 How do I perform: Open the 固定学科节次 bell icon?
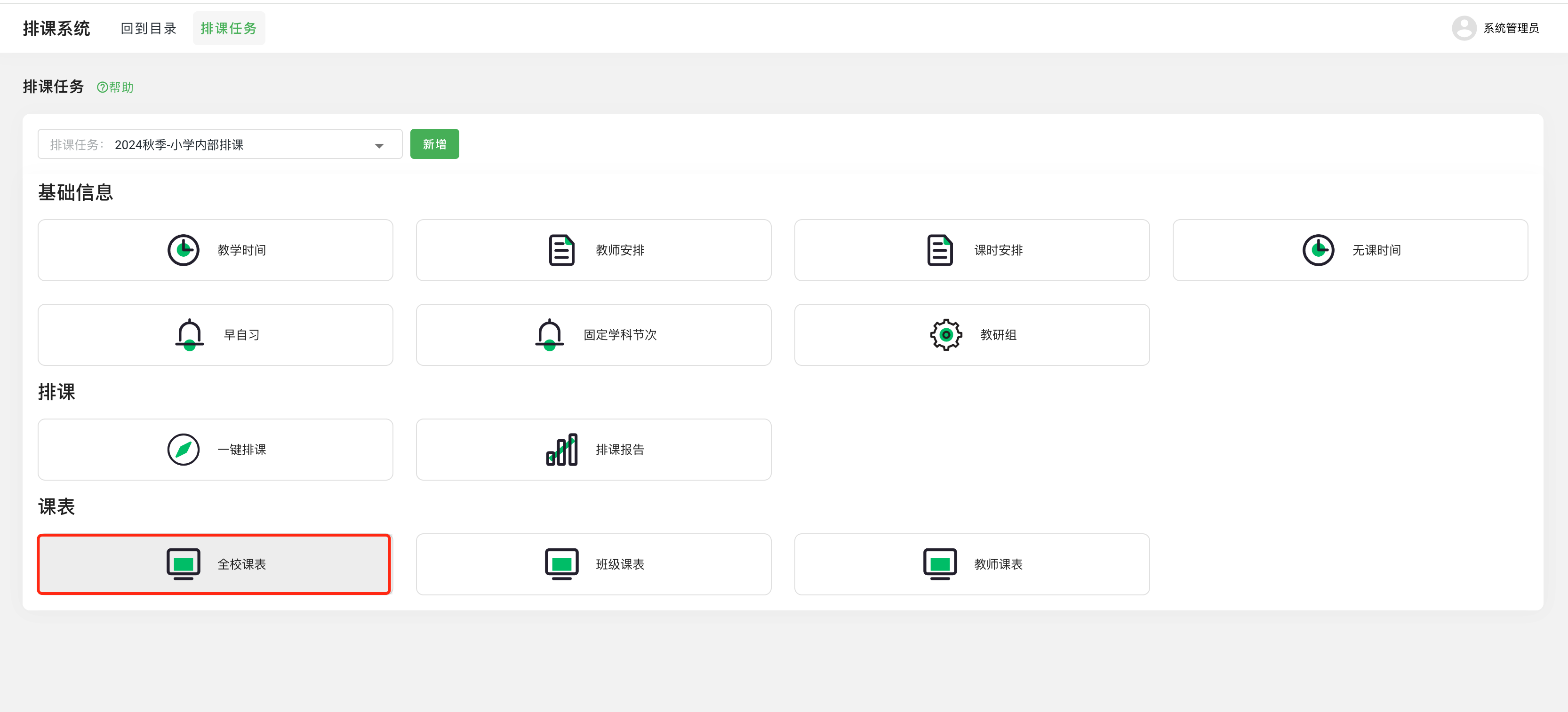[x=549, y=335]
